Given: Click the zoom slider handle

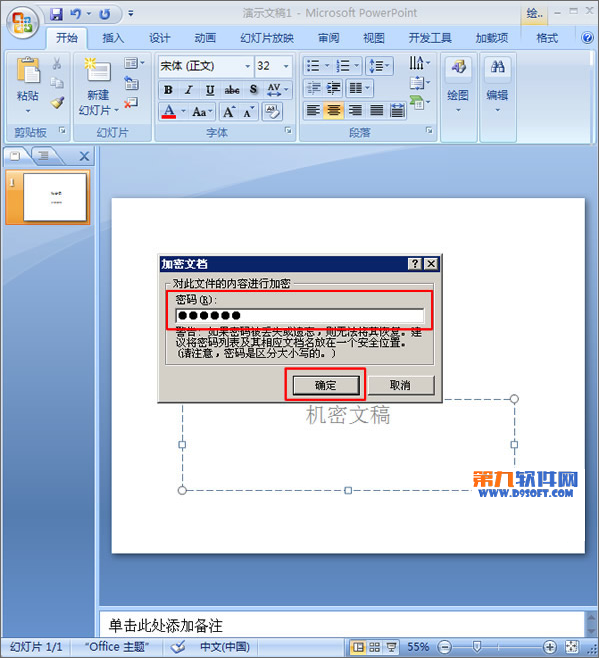Looking at the screenshot, I should click(x=477, y=647).
